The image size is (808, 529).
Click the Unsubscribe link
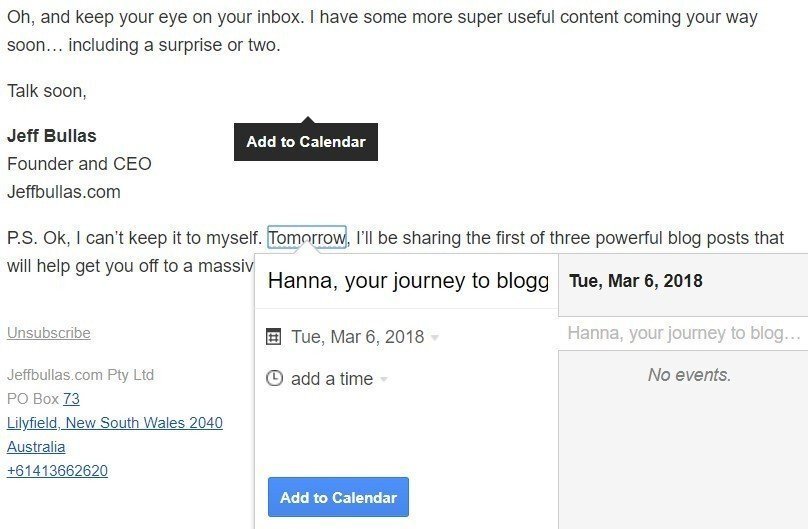point(49,333)
